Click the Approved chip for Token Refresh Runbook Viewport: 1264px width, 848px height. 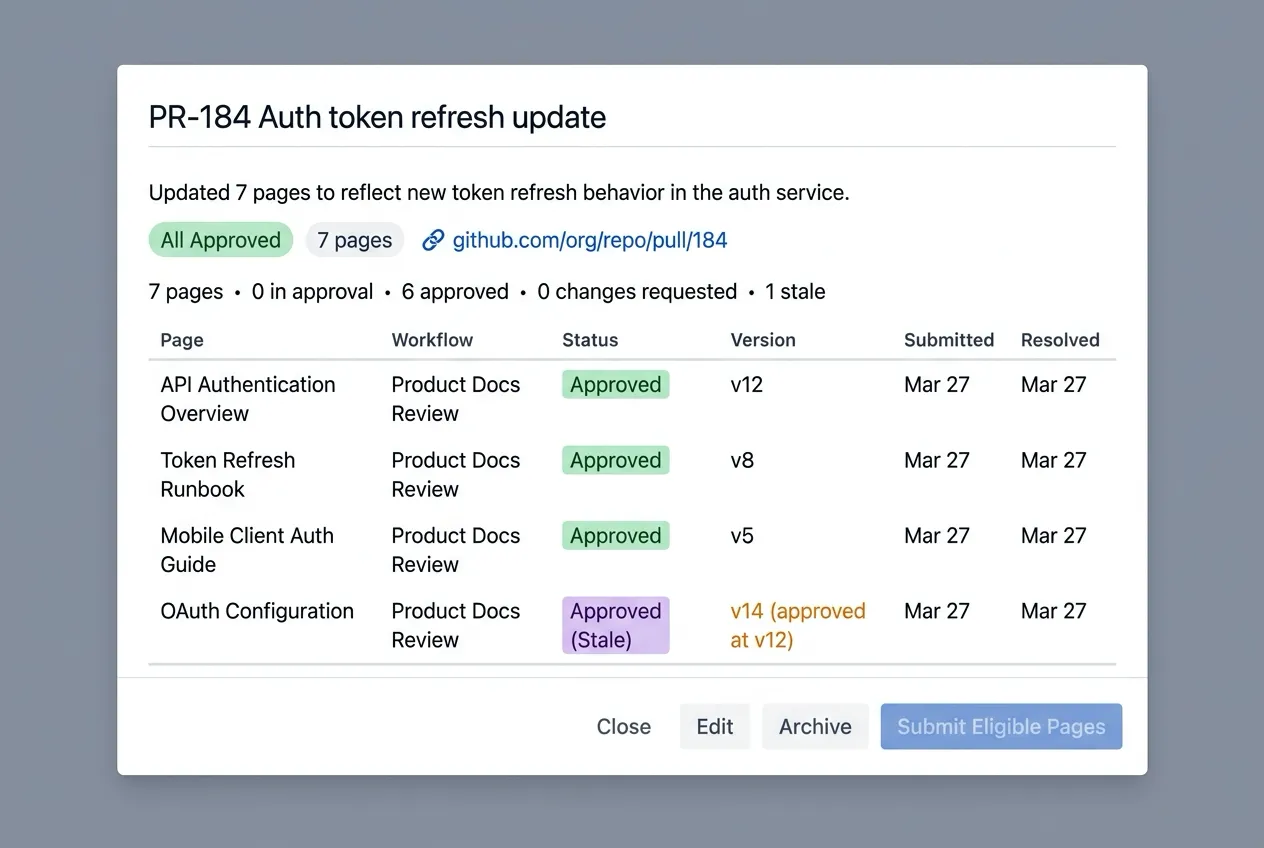click(x=615, y=460)
